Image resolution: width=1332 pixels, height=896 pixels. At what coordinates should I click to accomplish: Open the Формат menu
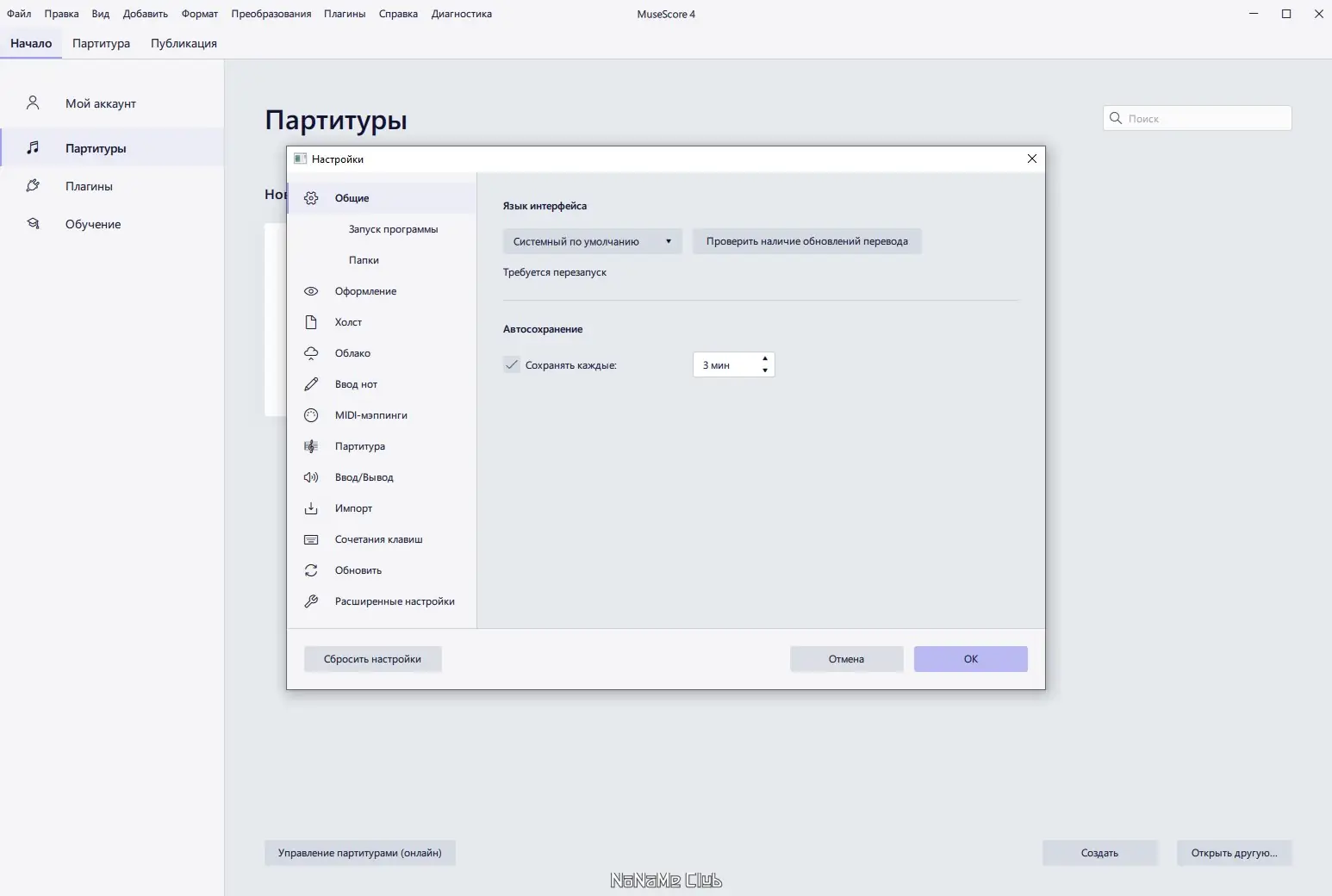click(200, 14)
